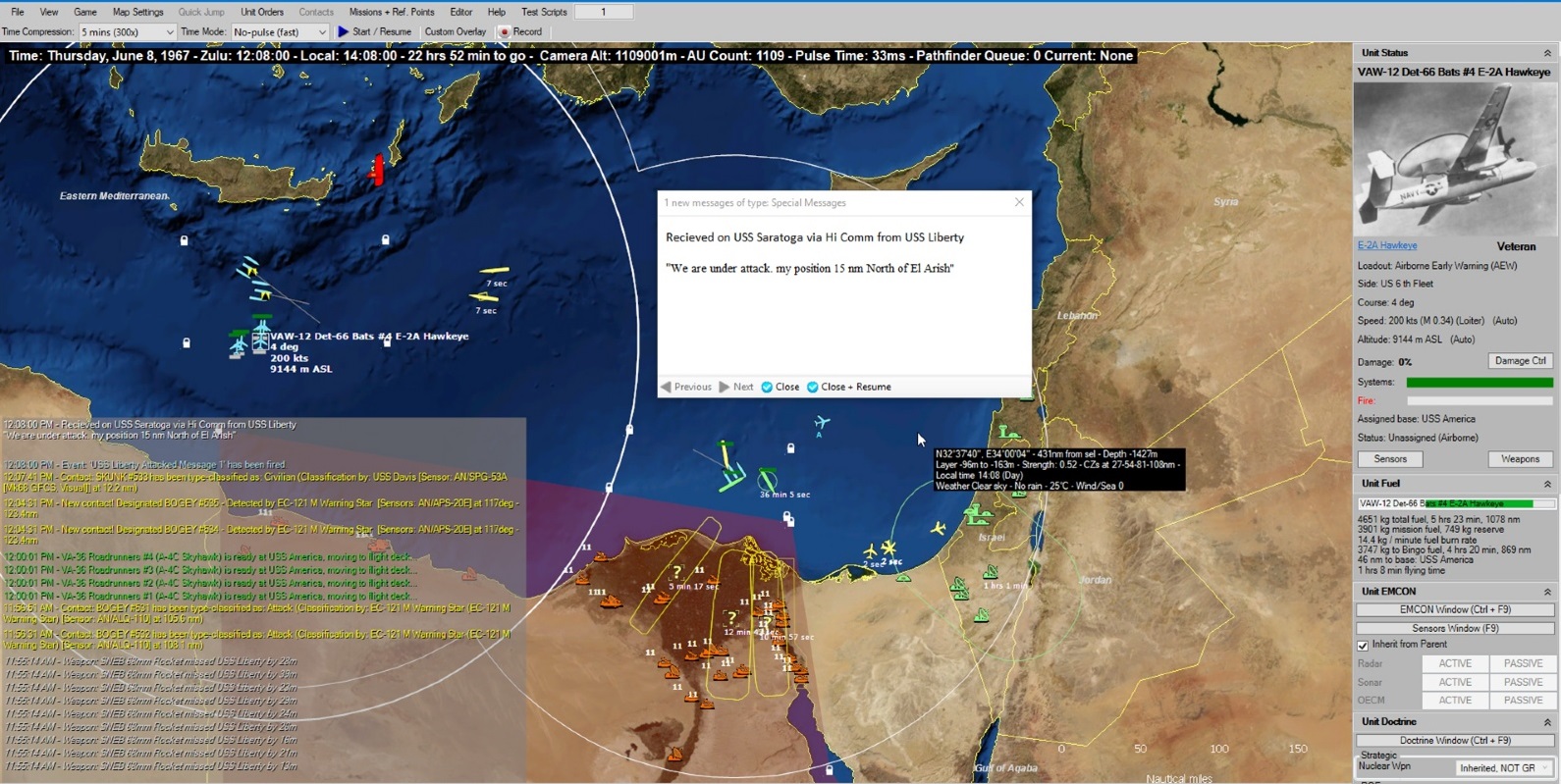Image resolution: width=1561 pixels, height=784 pixels.
Task: Open the Unit Orders menu
Action: tap(261, 12)
